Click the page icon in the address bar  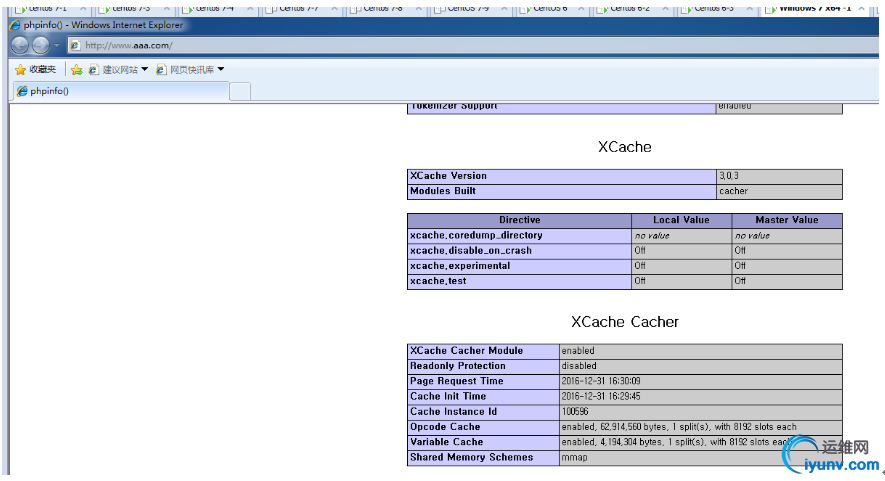[x=75, y=45]
